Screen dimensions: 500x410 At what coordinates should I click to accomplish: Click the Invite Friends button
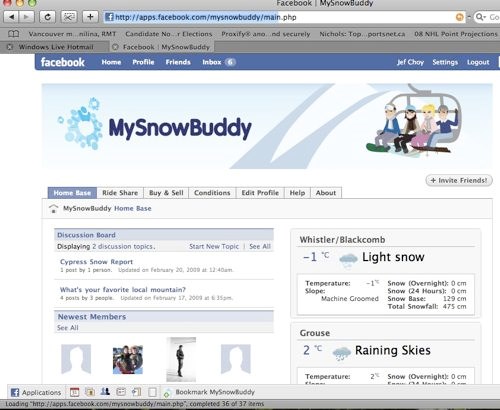pyautogui.click(x=459, y=180)
